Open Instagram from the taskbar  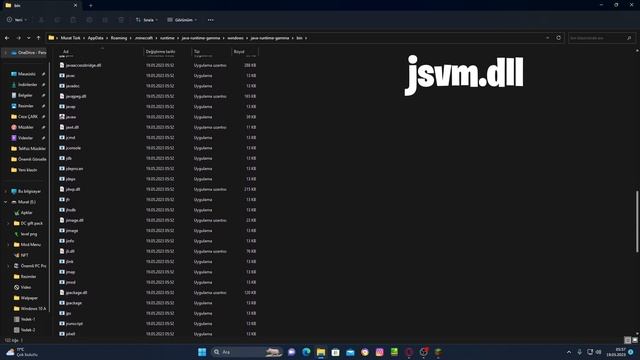(x=380, y=352)
